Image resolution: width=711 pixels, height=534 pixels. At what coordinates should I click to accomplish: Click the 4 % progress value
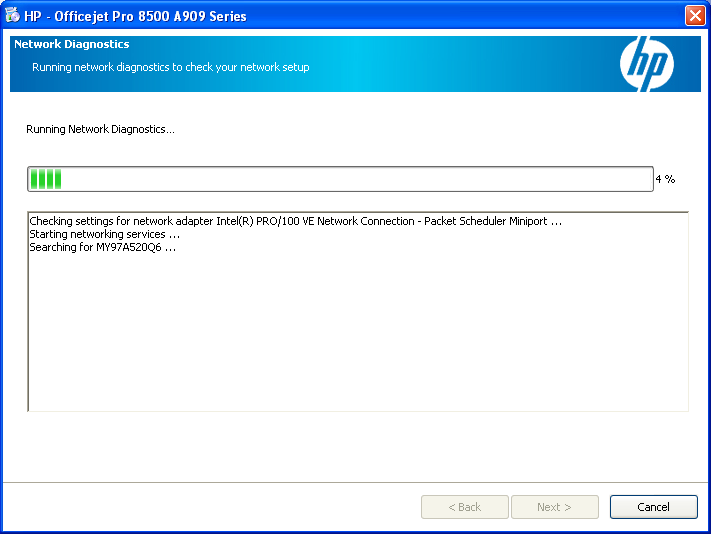click(665, 179)
